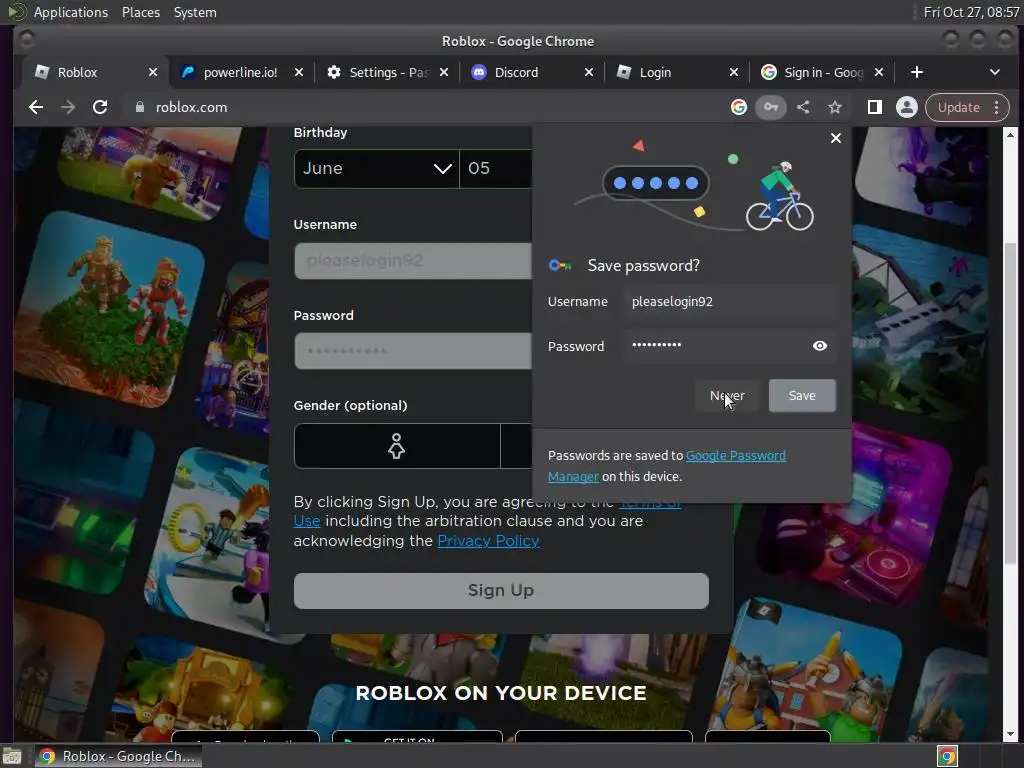Screen dimensions: 1024x768
Task: Click the page vertical scrollbar
Action: click(1010, 402)
